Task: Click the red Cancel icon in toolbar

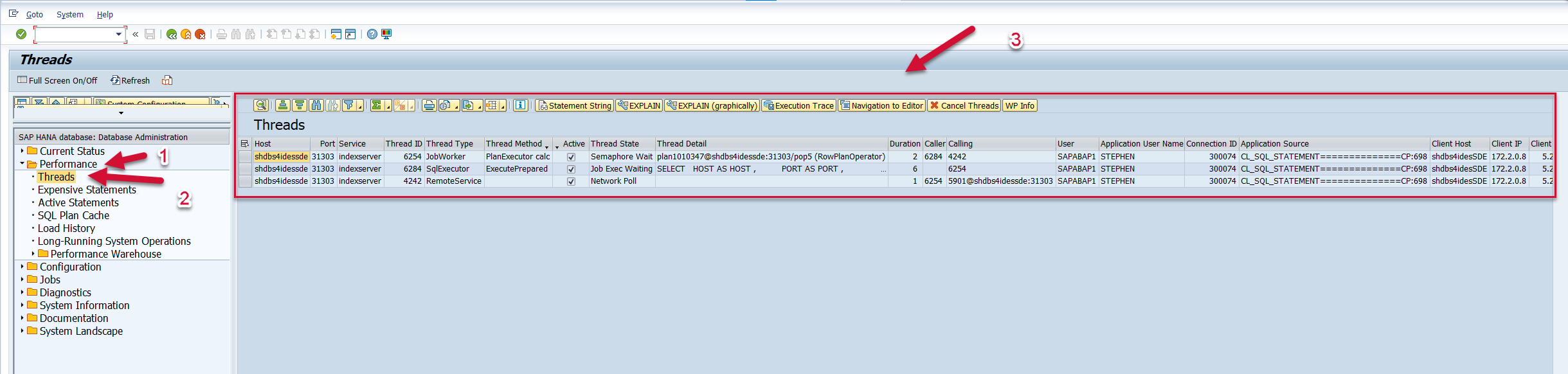Action: pyautogui.click(x=200, y=35)
